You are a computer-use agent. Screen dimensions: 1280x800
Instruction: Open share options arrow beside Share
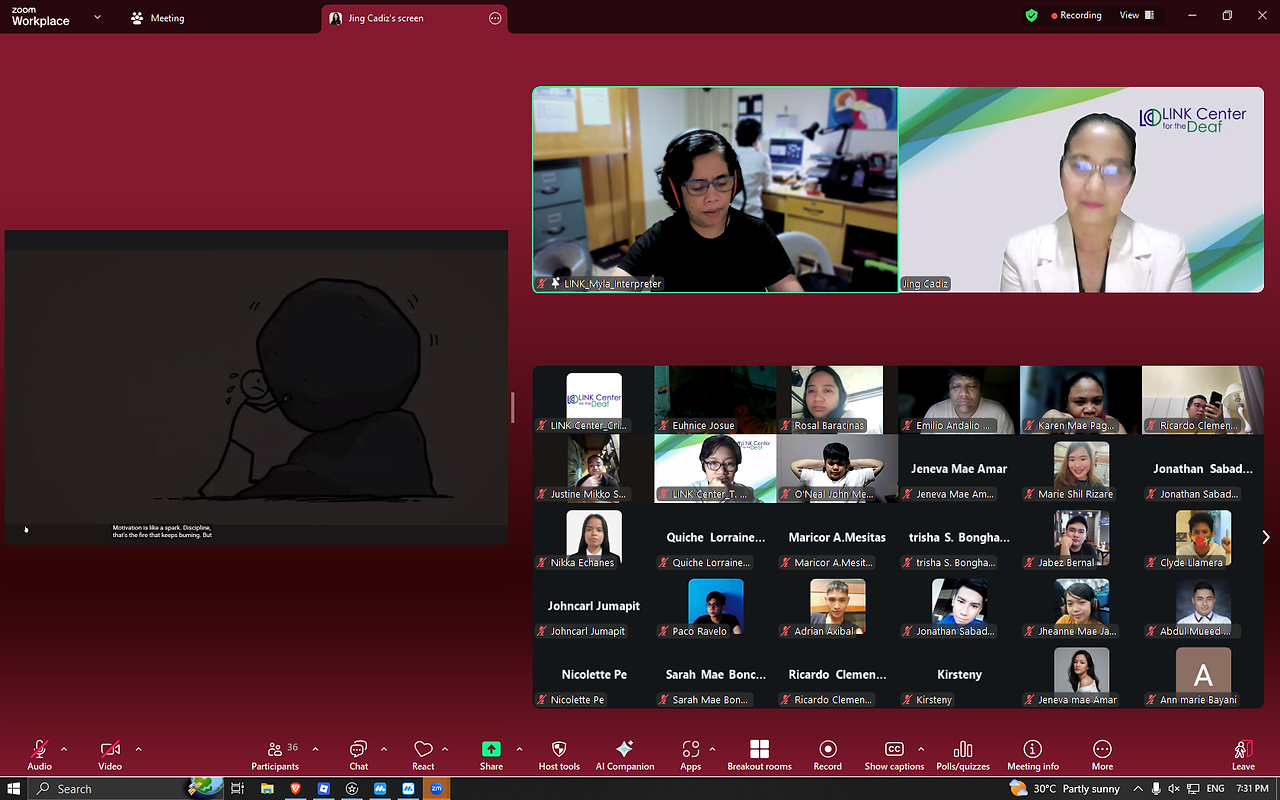point(519,749)
